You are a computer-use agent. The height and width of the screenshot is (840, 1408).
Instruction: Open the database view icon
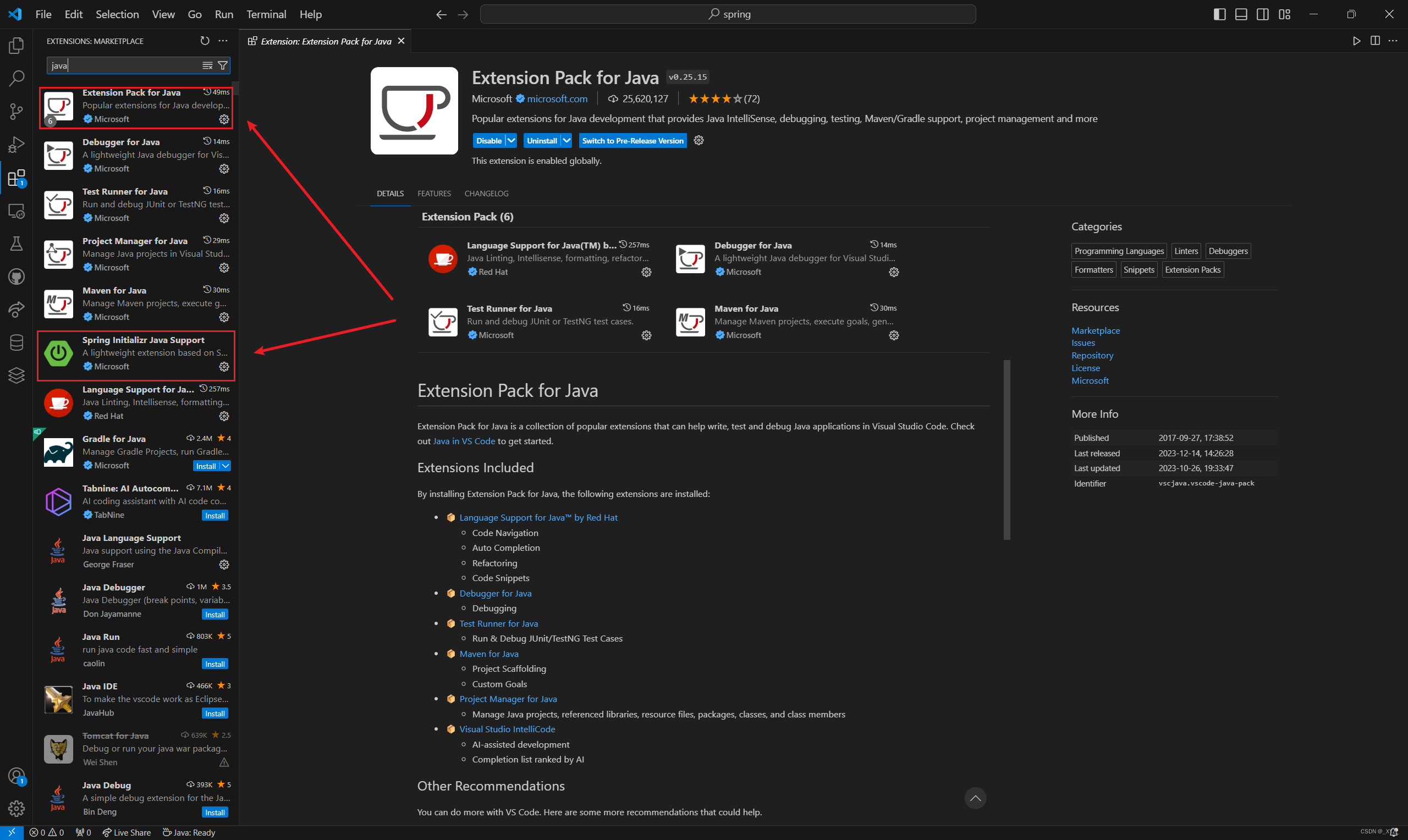tap(16, 342)
